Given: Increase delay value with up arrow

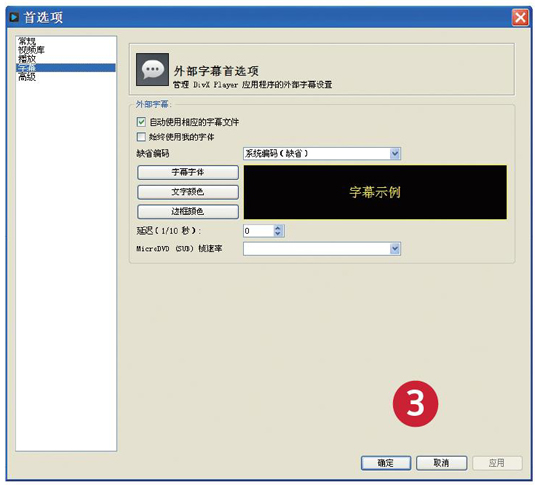Looking at the screenshot, I should [278, 228].
